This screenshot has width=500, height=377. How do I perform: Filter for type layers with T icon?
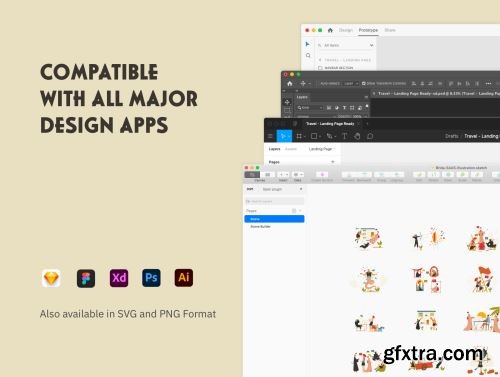point(344,108)
